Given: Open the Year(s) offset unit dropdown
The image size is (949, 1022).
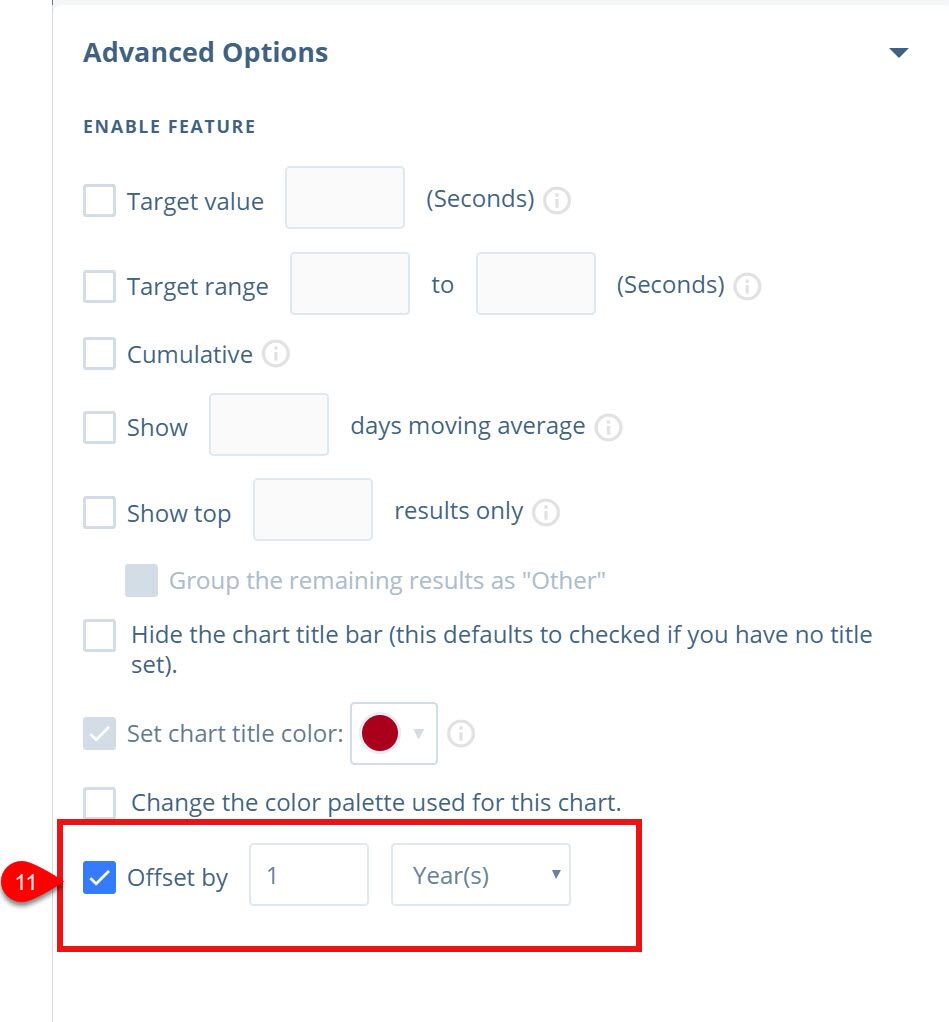Looking at the screenshot, I should tap(481, 875).
